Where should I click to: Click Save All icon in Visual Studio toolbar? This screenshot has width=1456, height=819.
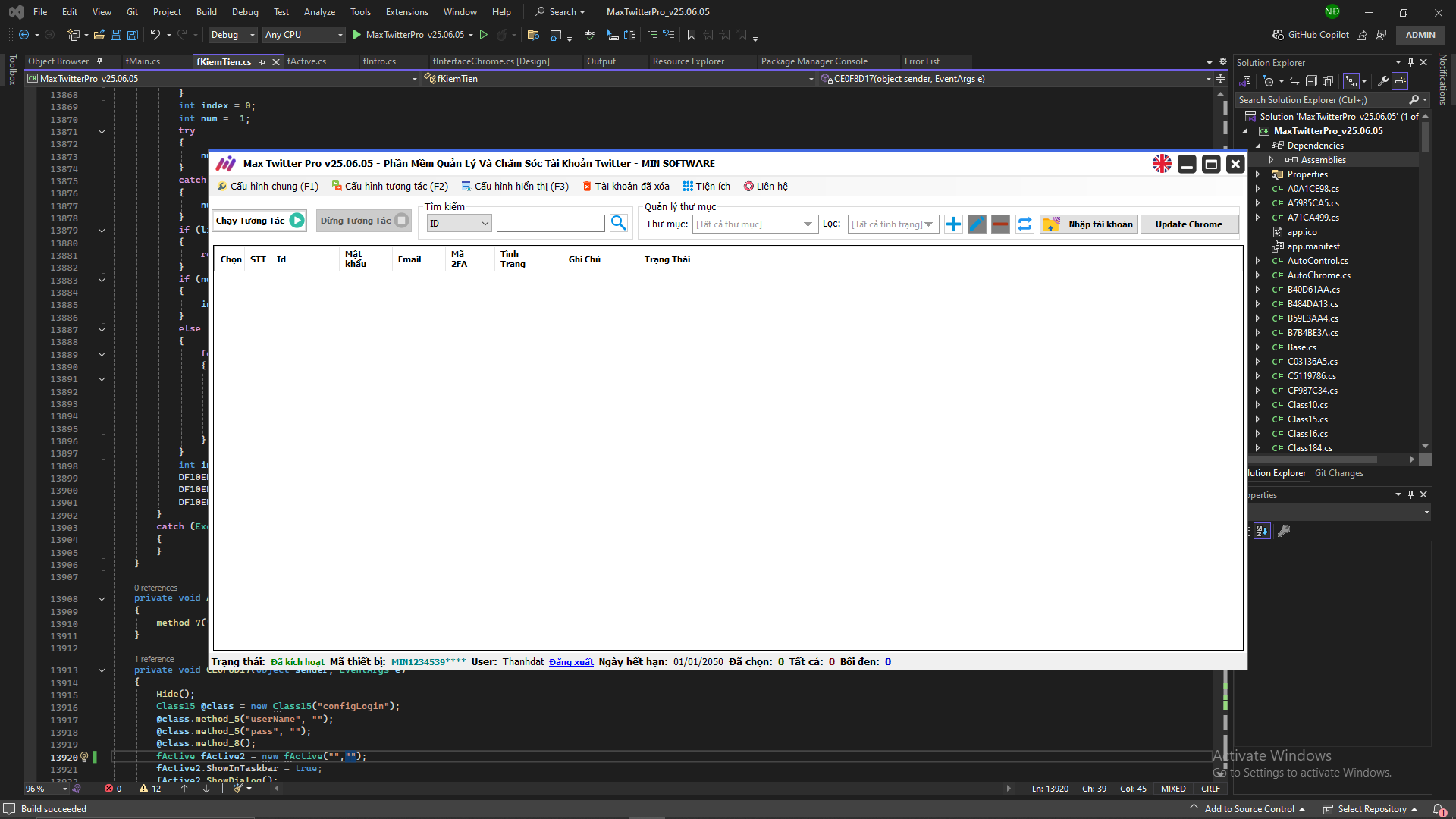[x=132, y=35]
